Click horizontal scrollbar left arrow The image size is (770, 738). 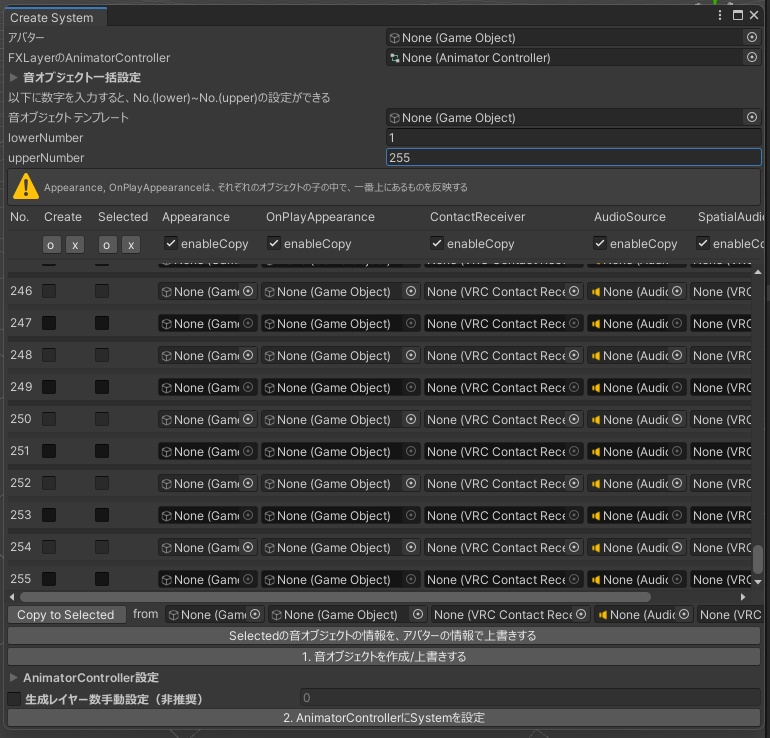click(12, 597)
